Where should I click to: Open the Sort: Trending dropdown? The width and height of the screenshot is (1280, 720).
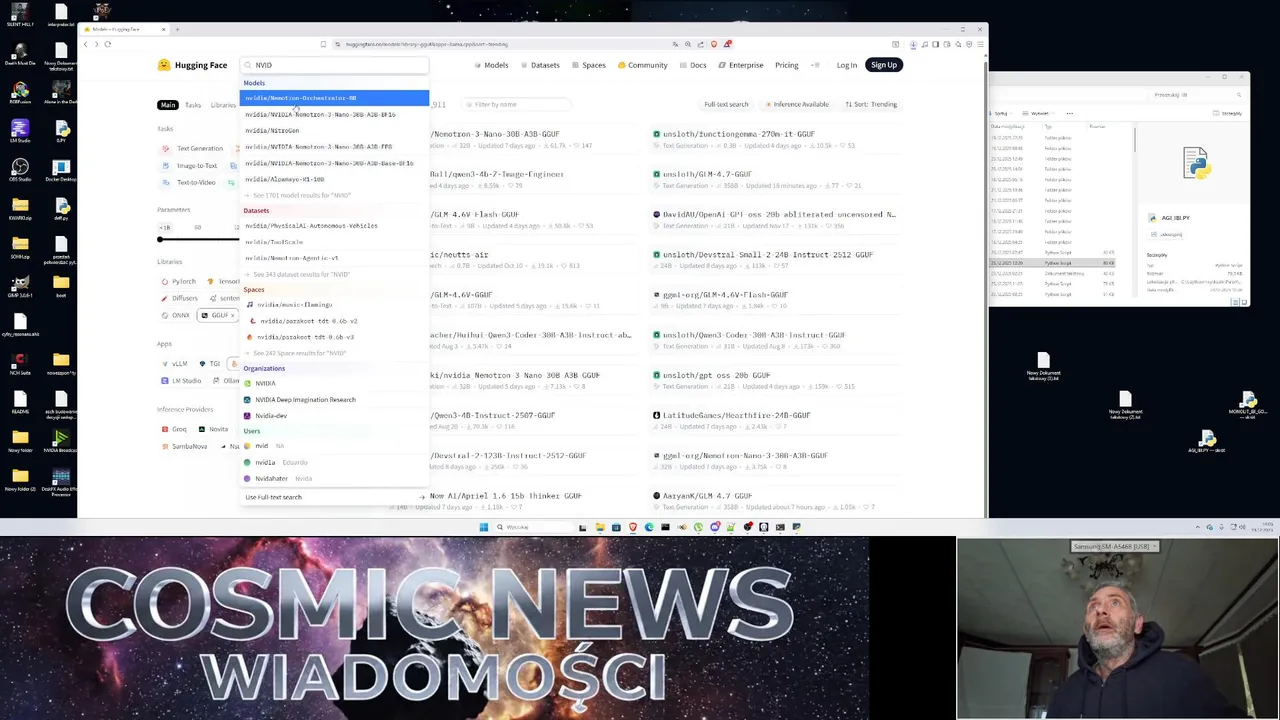871,104
